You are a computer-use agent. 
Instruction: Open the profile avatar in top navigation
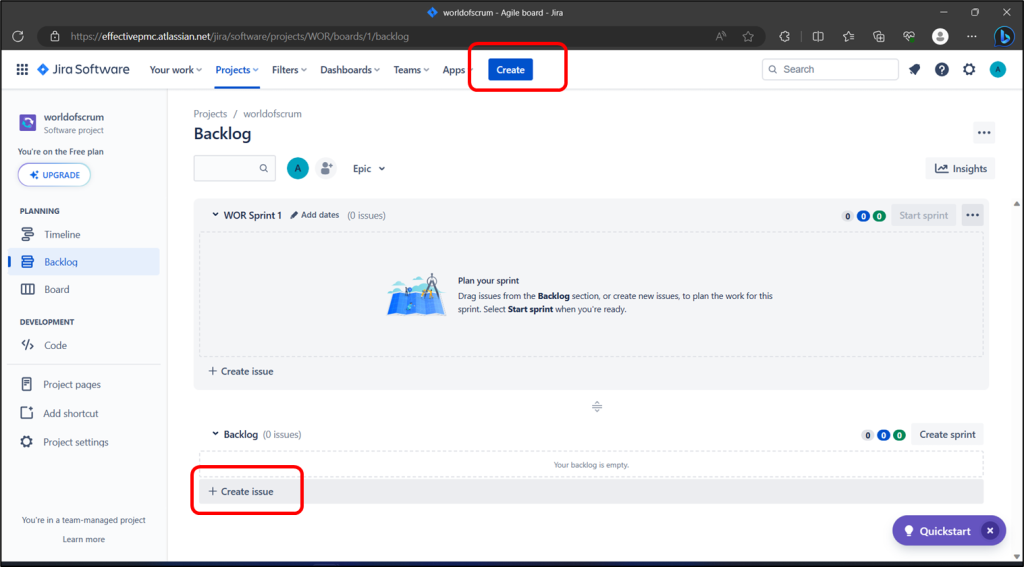[998, 69]
